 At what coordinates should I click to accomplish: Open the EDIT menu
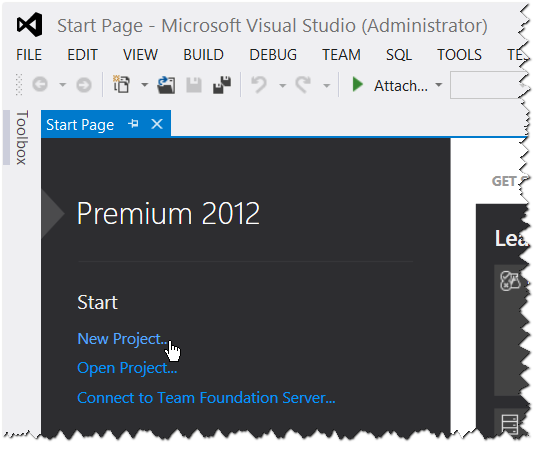coord(82,55)
